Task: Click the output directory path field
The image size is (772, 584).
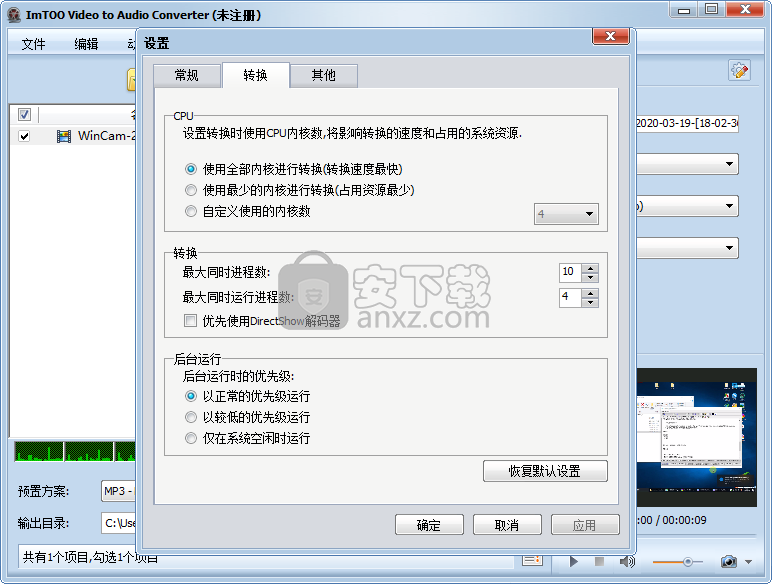Action: pyautogui.click(x=119, y=523)
